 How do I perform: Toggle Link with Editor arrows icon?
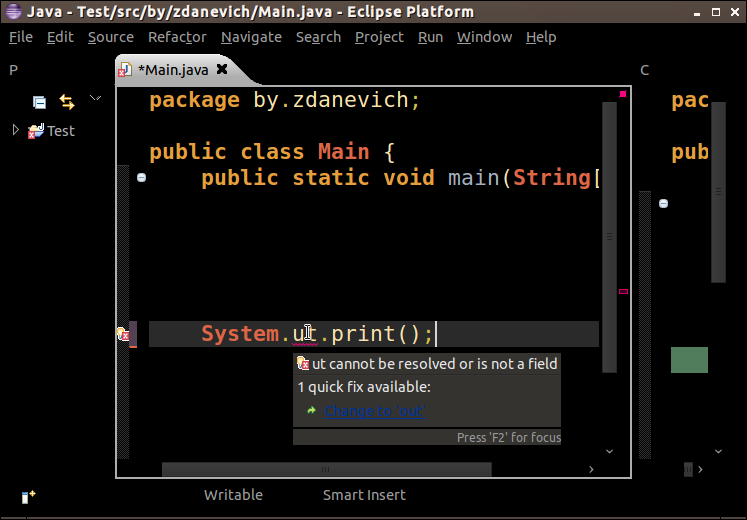67,101
